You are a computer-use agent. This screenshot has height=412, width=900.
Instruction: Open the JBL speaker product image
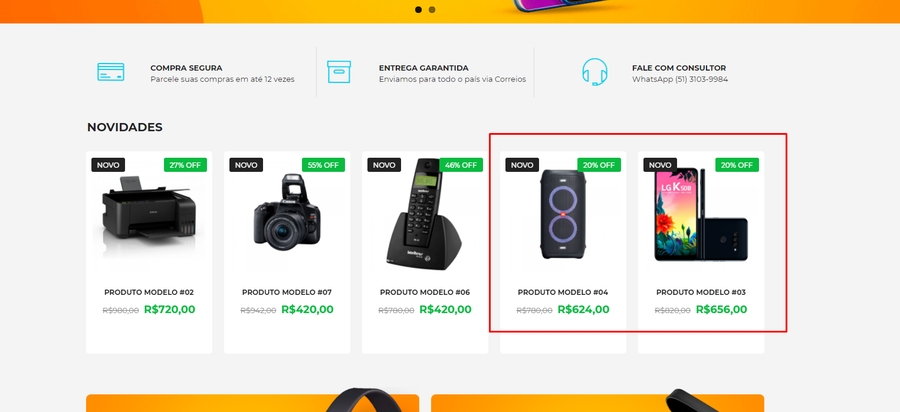563,214
